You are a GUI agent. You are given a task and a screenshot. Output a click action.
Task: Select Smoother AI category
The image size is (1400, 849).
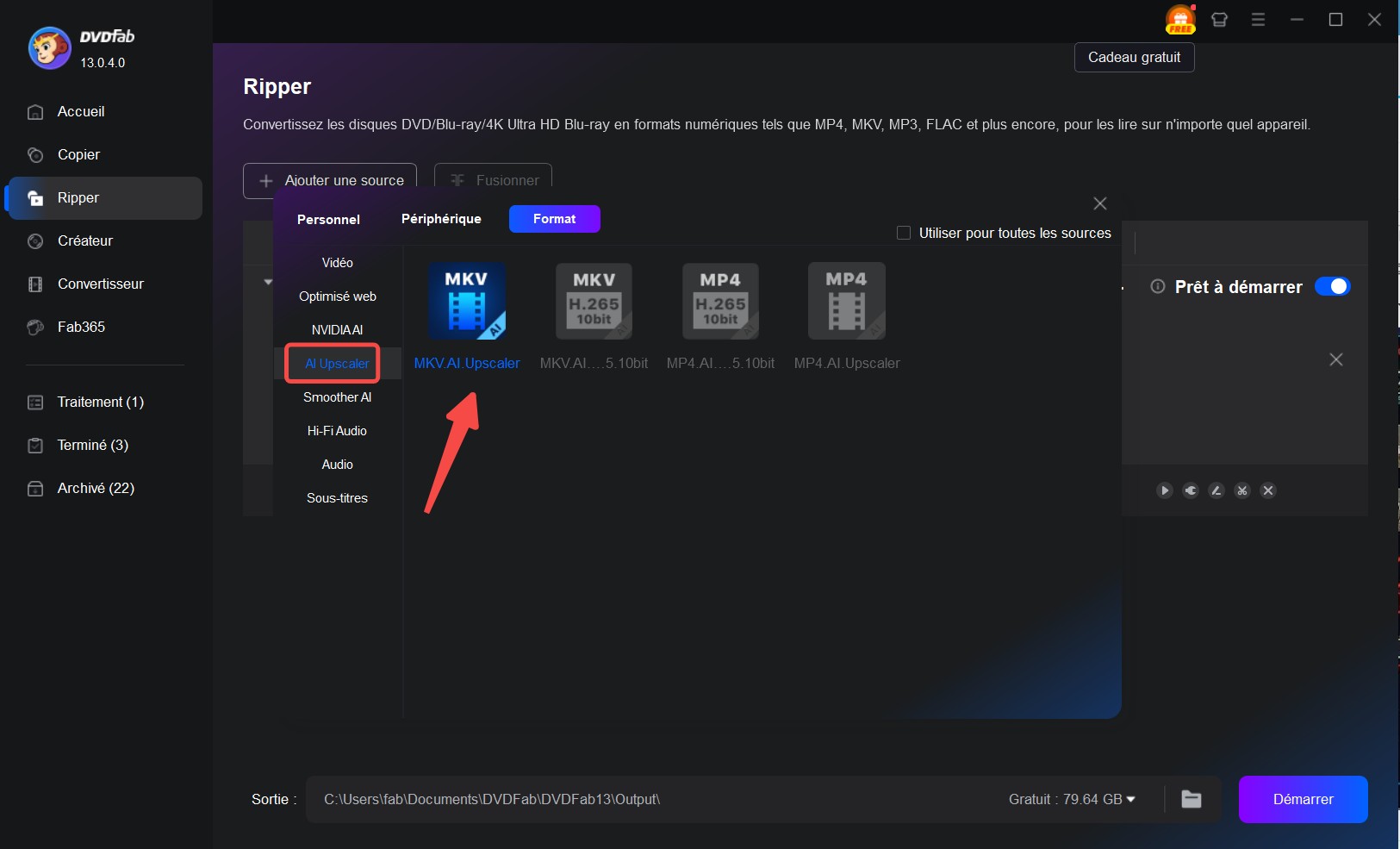click(337, 397)
